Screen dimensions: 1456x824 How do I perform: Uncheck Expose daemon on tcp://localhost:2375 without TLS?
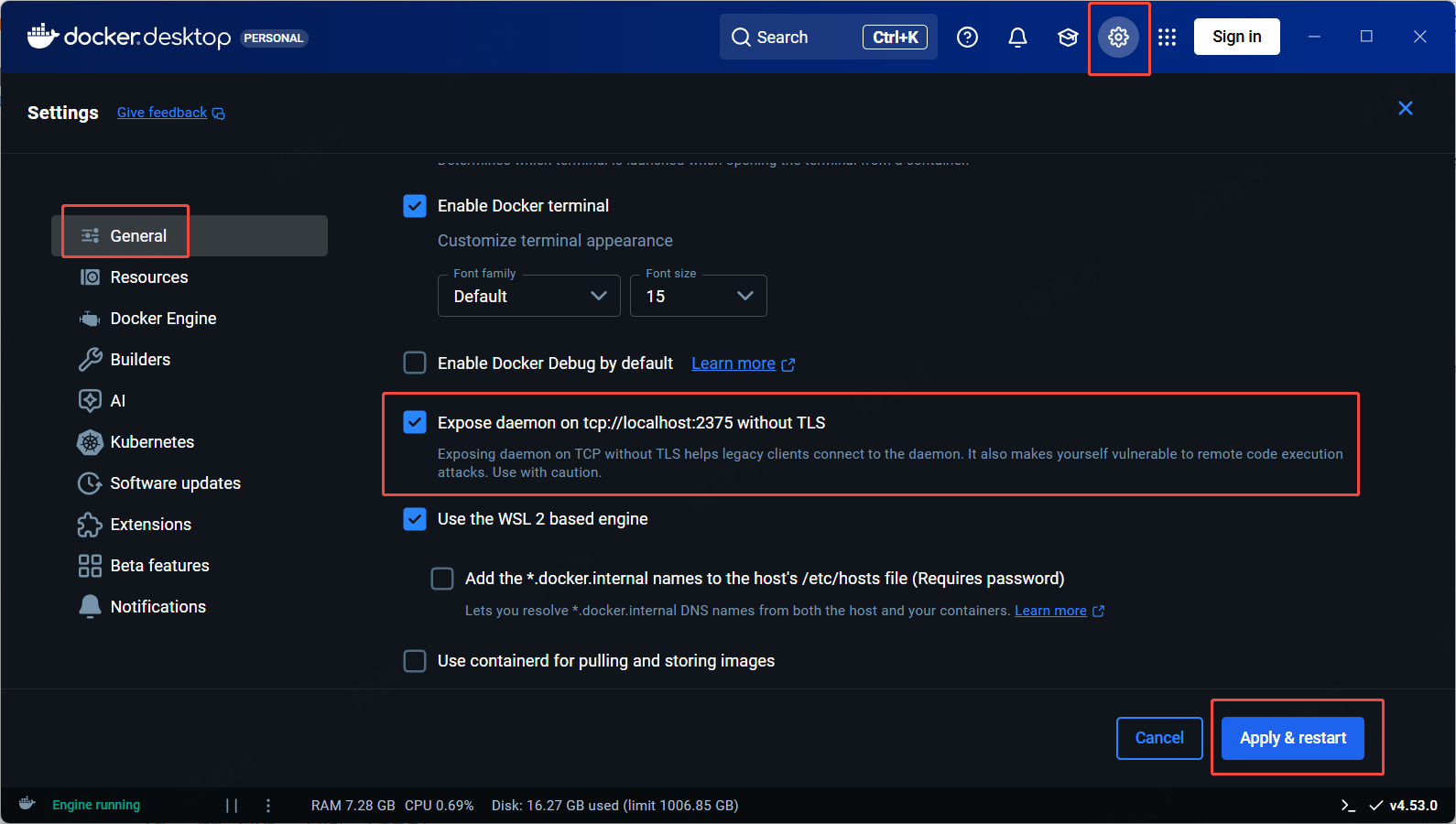[415, 422]
